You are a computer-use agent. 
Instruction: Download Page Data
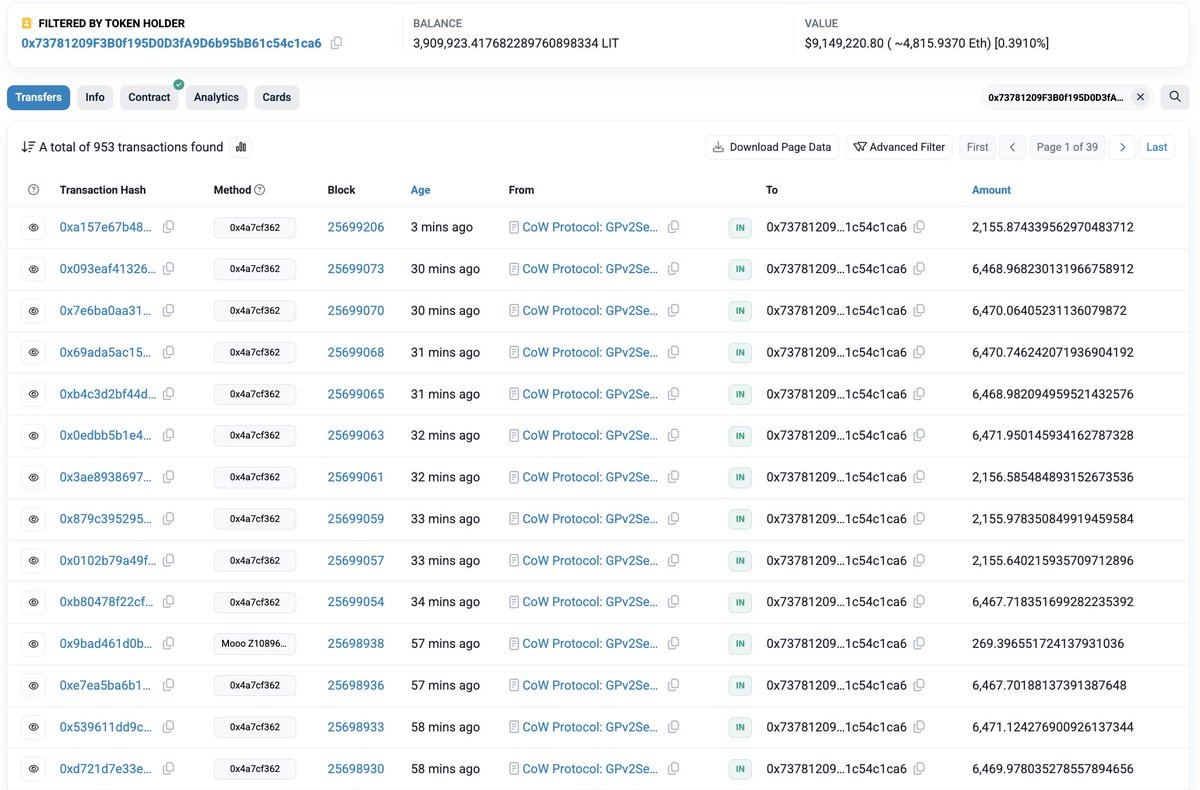pyautogui.click(x=772, y=147)
